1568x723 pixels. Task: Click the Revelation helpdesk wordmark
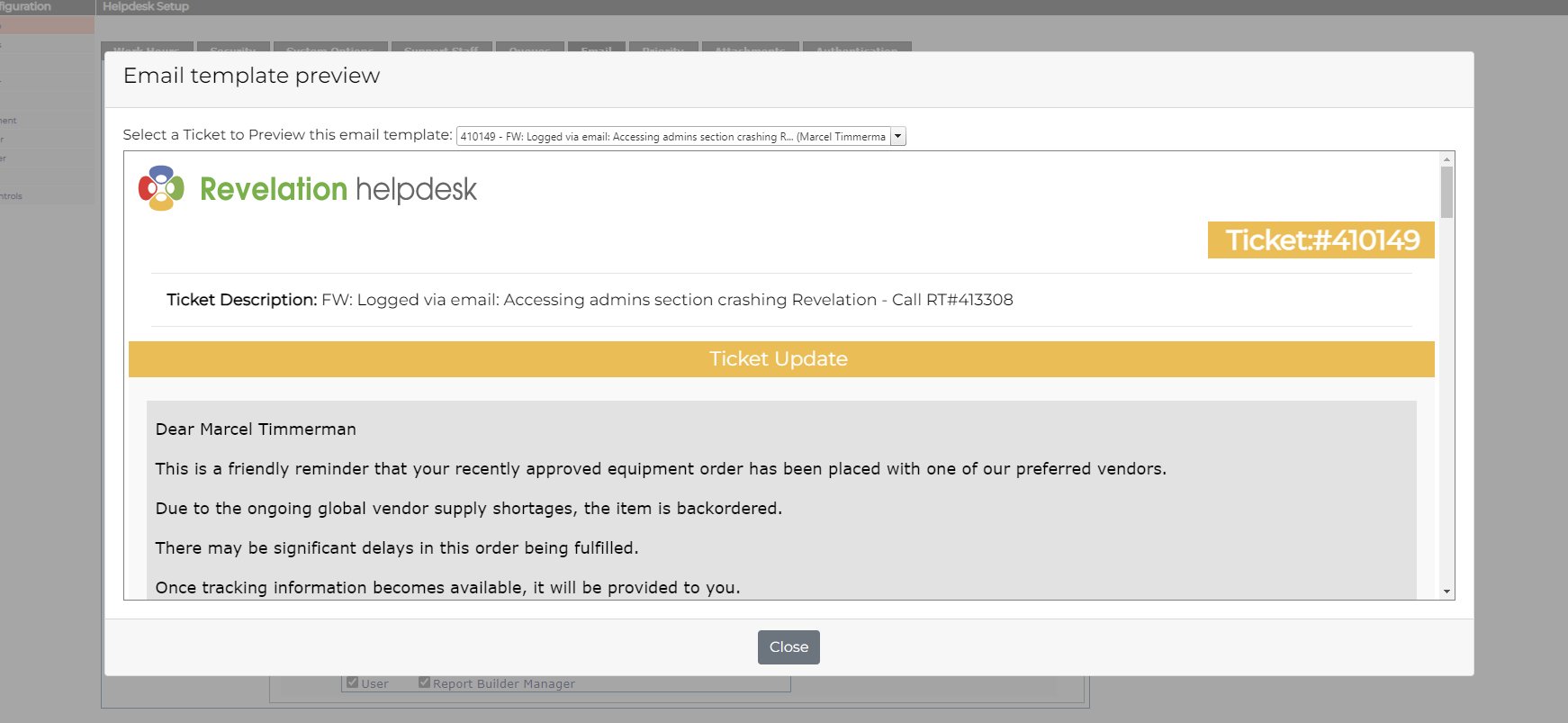pos(338,189)
